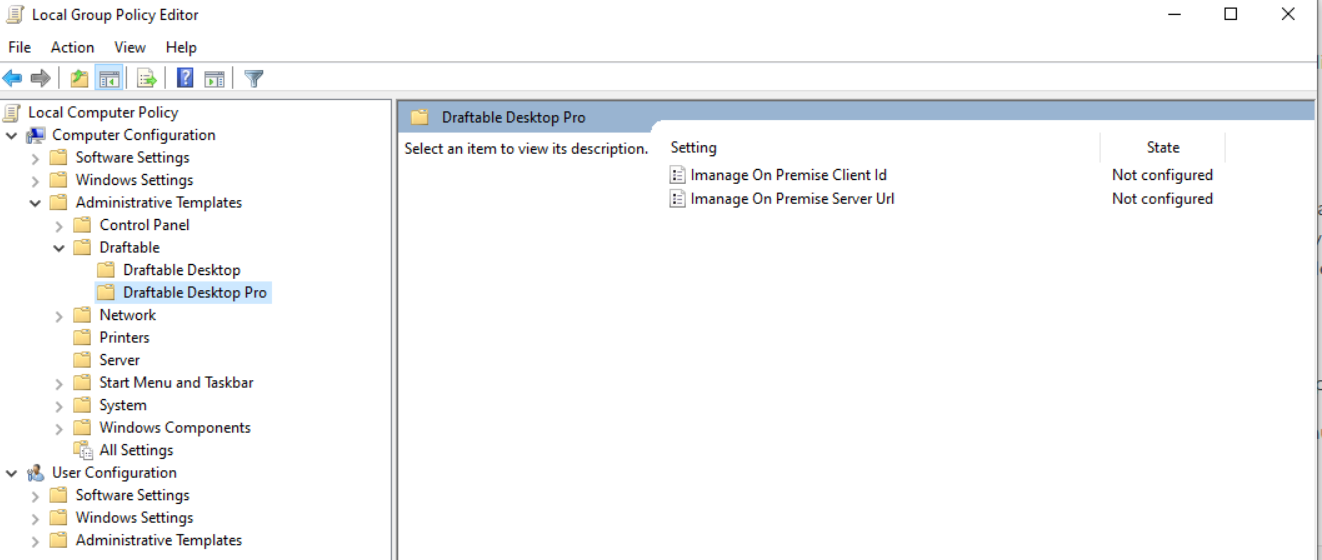This screenshot has width=1322, height=560.
Task: Select Imanage On Premise Server Url setting
Action: (792, 199)
